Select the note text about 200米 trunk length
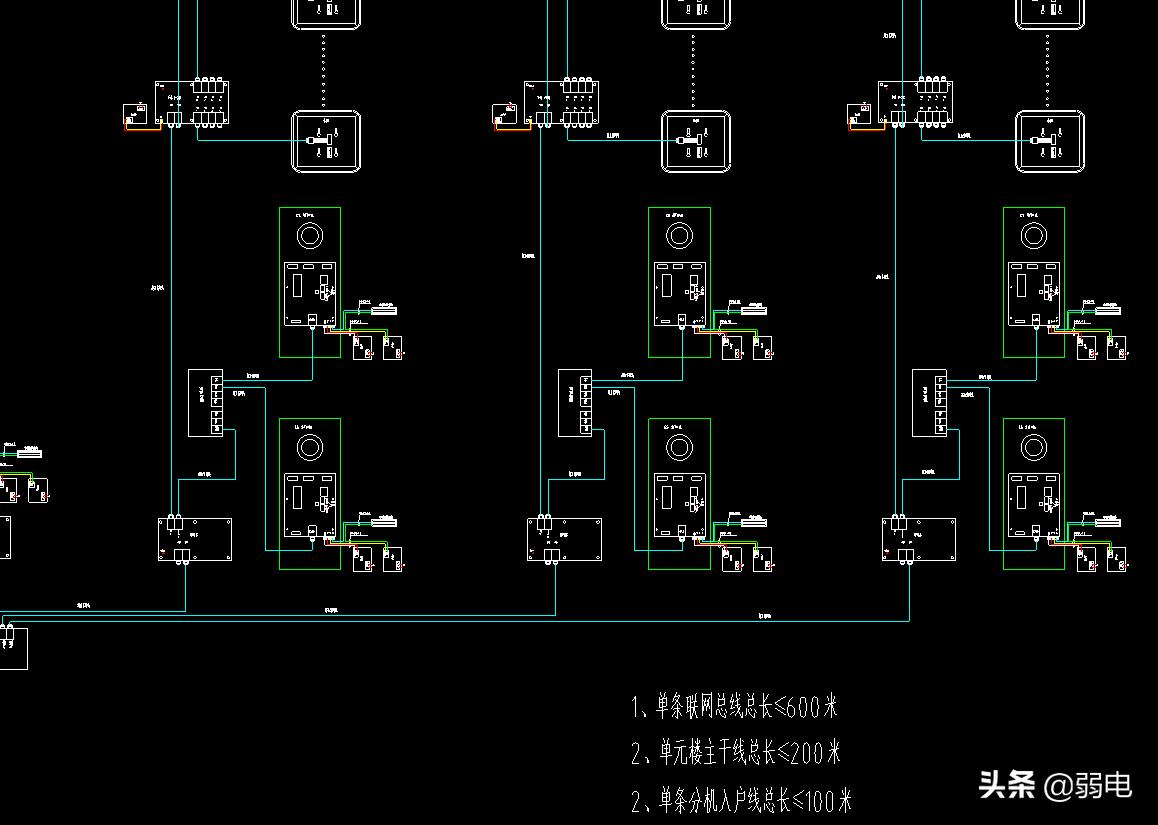The height and width of the screenshot is (825, 1158). coord(736,752)
